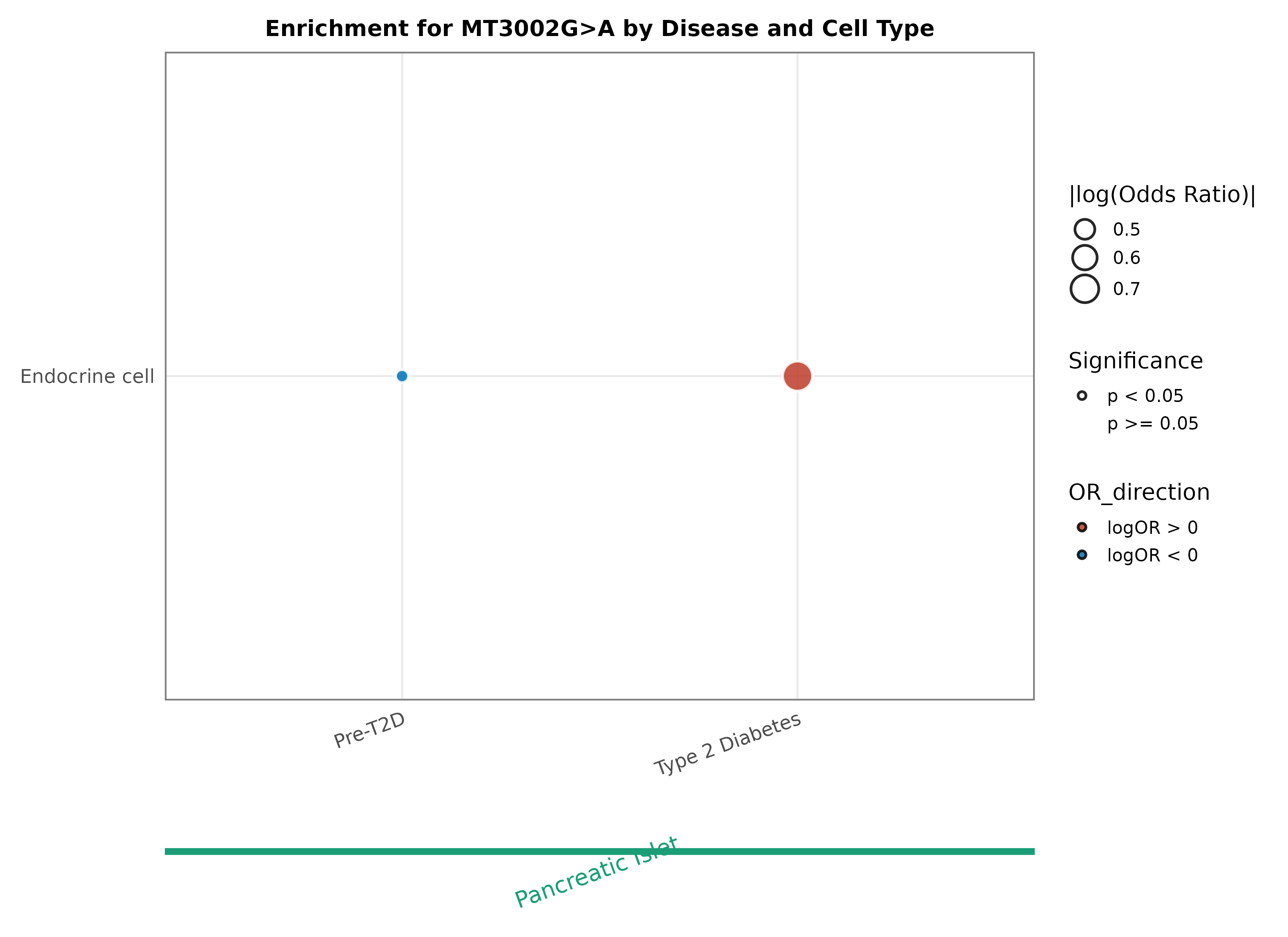Screen dimensions: 1288x937
Task: Click the blue logOR < 0 legend dot
Action: point(1082,555)
